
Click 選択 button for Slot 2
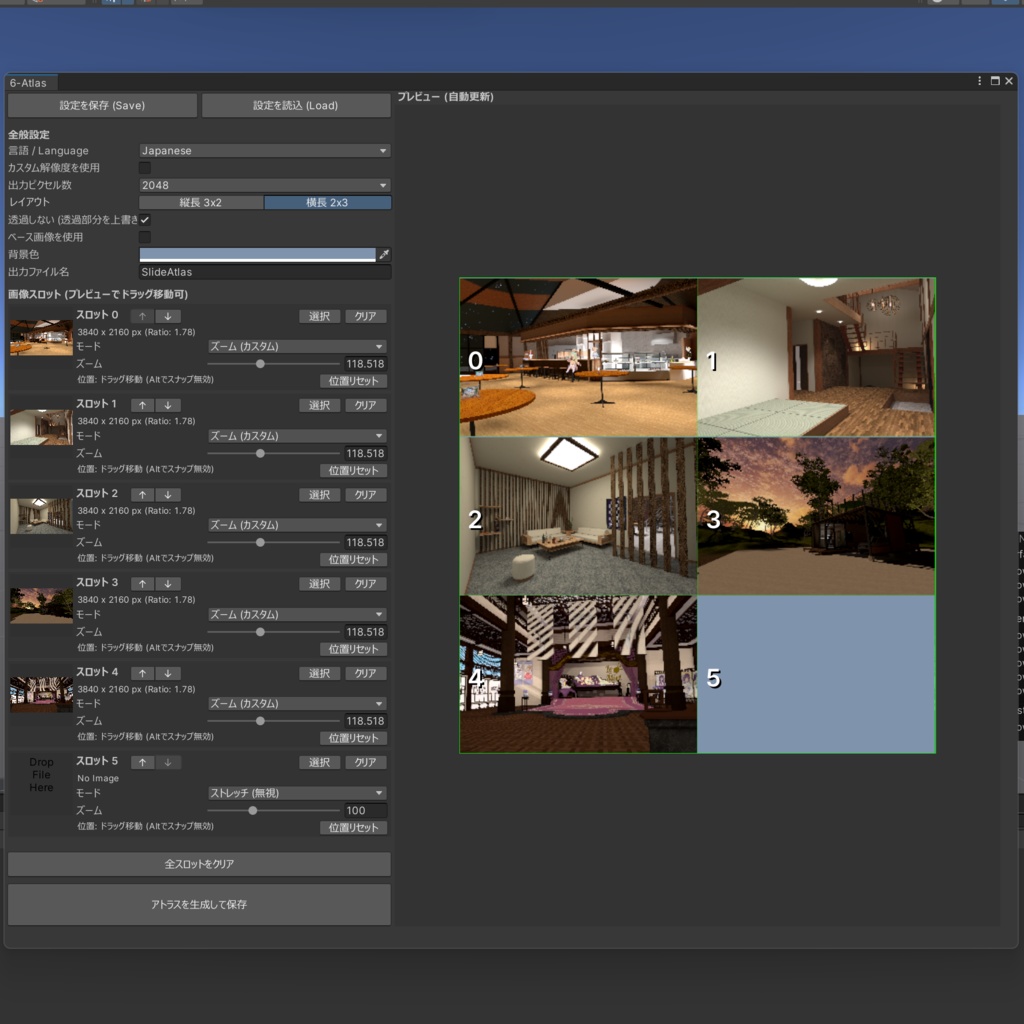pyautogui.click(x=319, y=495)
